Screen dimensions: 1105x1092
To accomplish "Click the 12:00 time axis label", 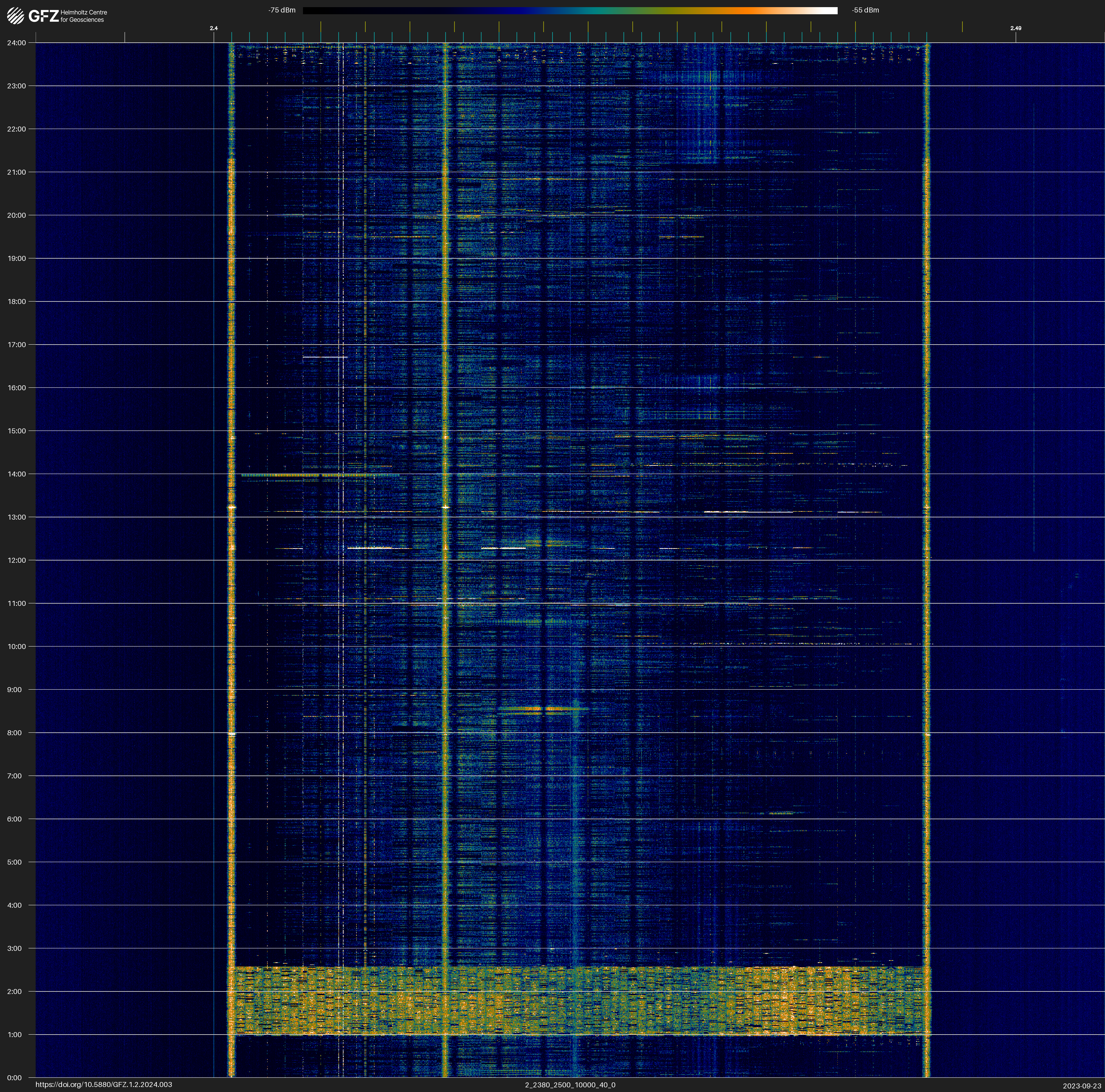I will pos(17,560).
